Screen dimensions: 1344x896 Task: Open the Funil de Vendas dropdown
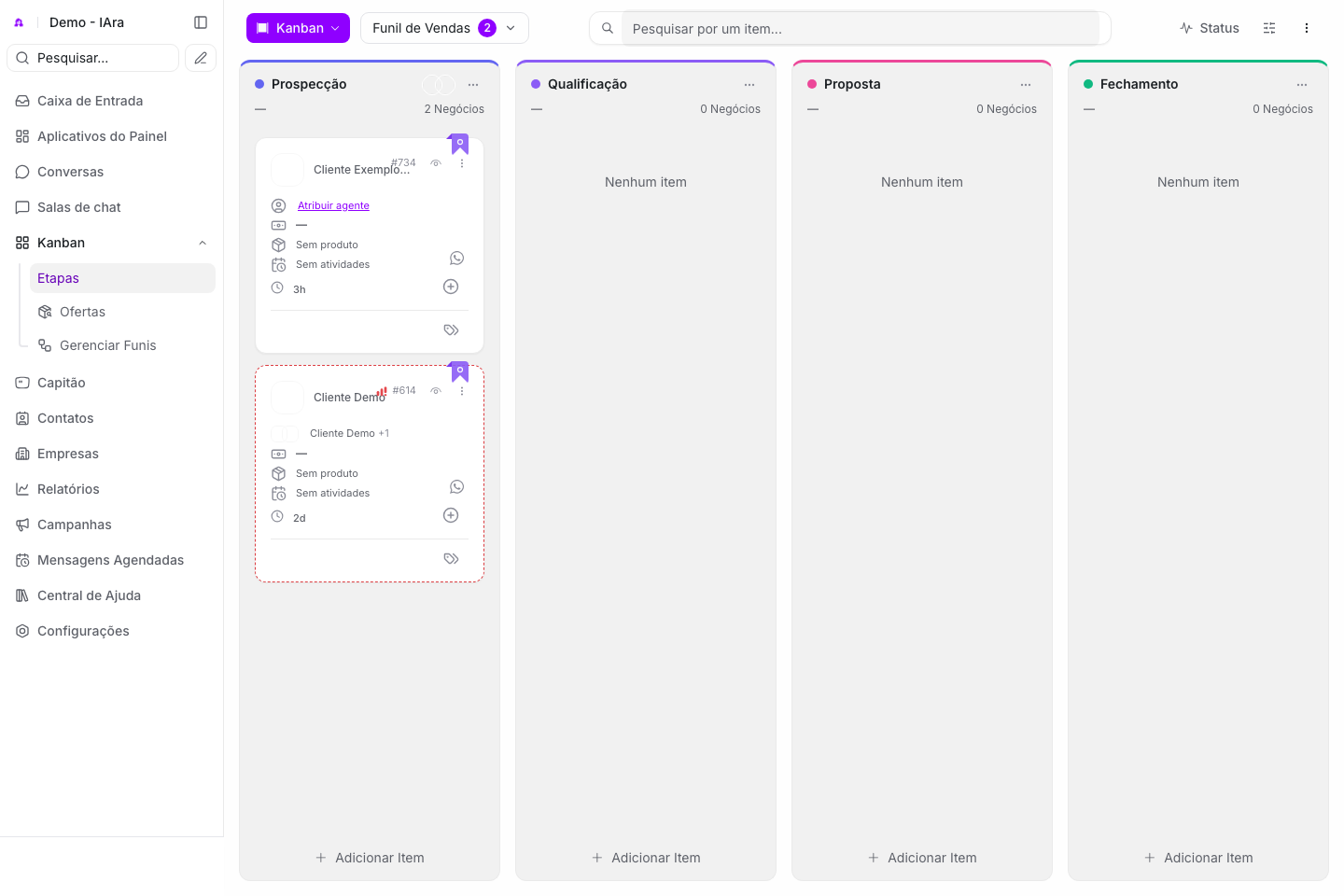click(444, 28)
